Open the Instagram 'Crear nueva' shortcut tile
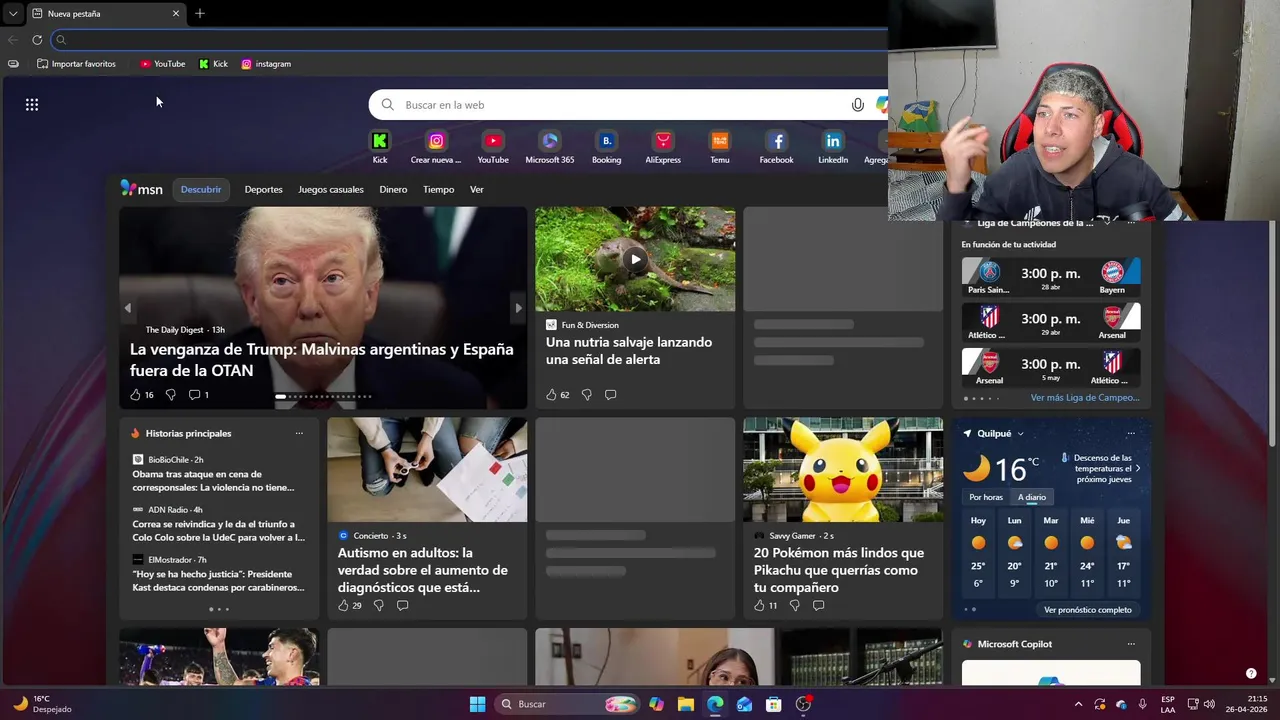 coord(436,147)
